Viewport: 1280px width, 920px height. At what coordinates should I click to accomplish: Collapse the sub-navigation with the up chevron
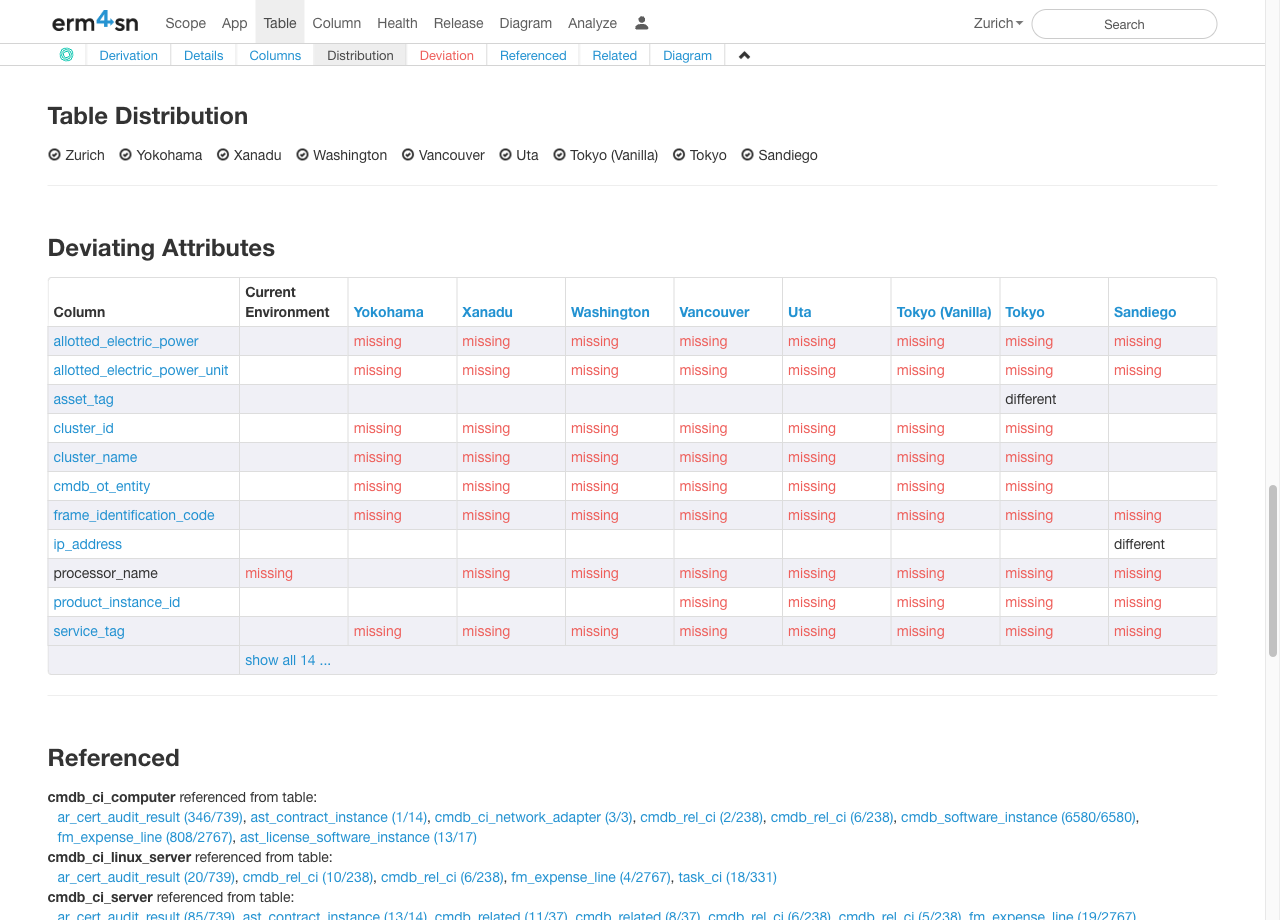point(744,56)
